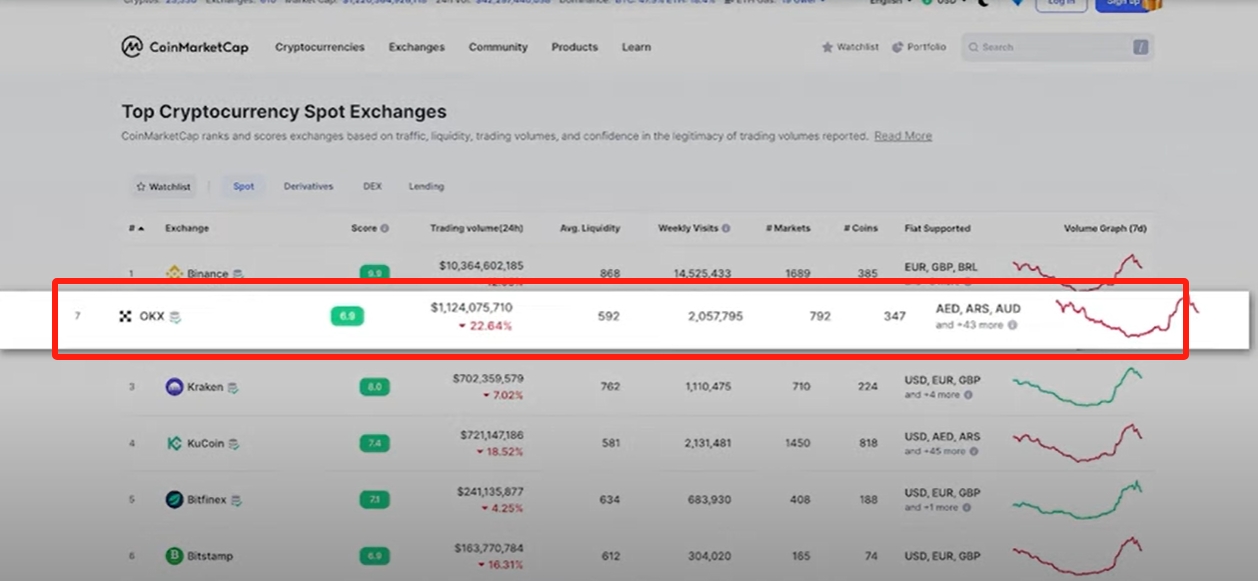The image size is (1258, 581).
Task: Click info icon beside OKX +43 more
Action: pos(1012,325)
